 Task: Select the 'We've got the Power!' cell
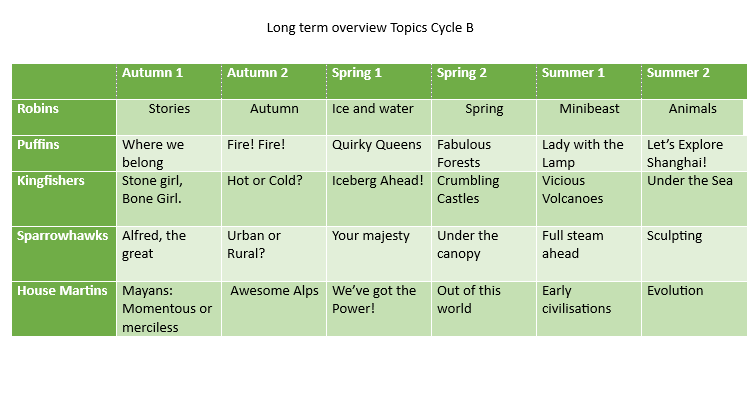pyautogui.click(x=374, y=299)
